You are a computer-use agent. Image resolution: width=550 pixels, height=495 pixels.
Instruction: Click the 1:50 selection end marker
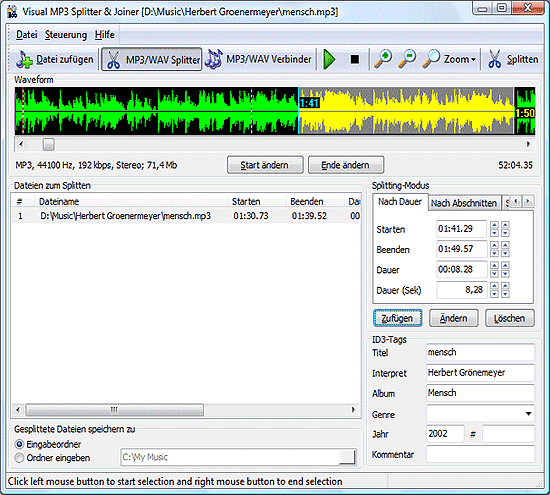pyautogui.click(x=525, y=113)
